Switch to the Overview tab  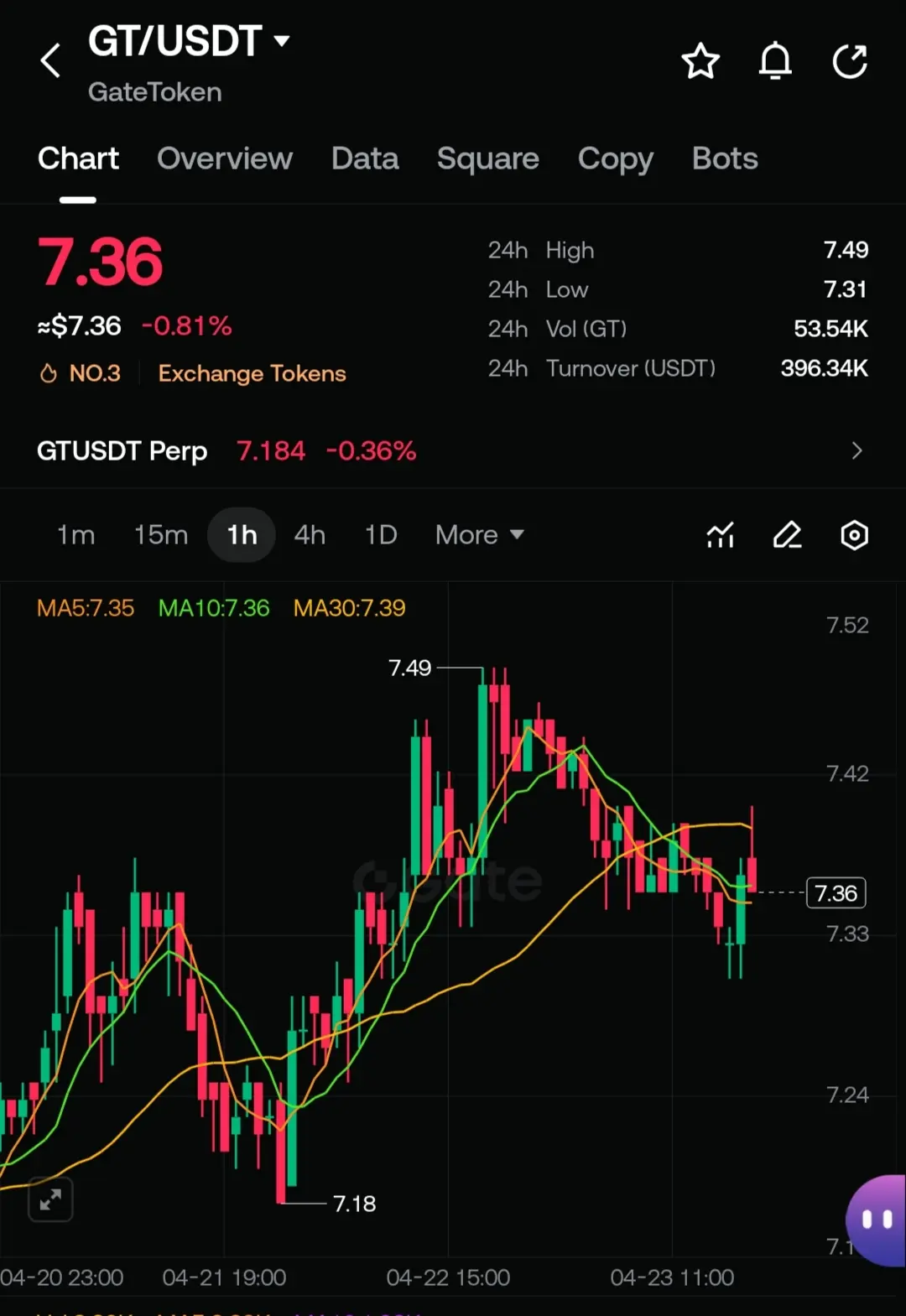[225, 159]
